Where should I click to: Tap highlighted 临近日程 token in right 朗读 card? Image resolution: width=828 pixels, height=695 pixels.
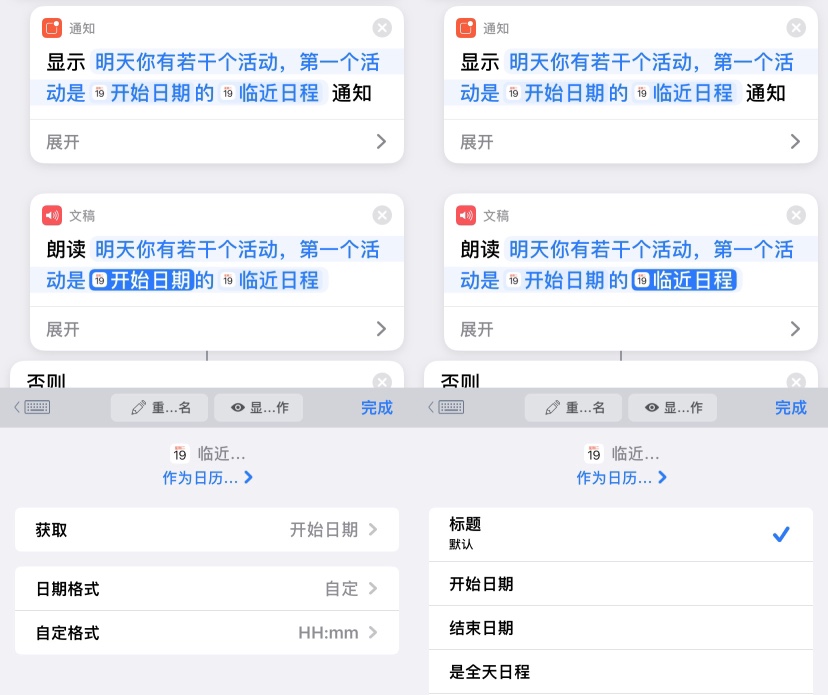click(x=684, y=280)
